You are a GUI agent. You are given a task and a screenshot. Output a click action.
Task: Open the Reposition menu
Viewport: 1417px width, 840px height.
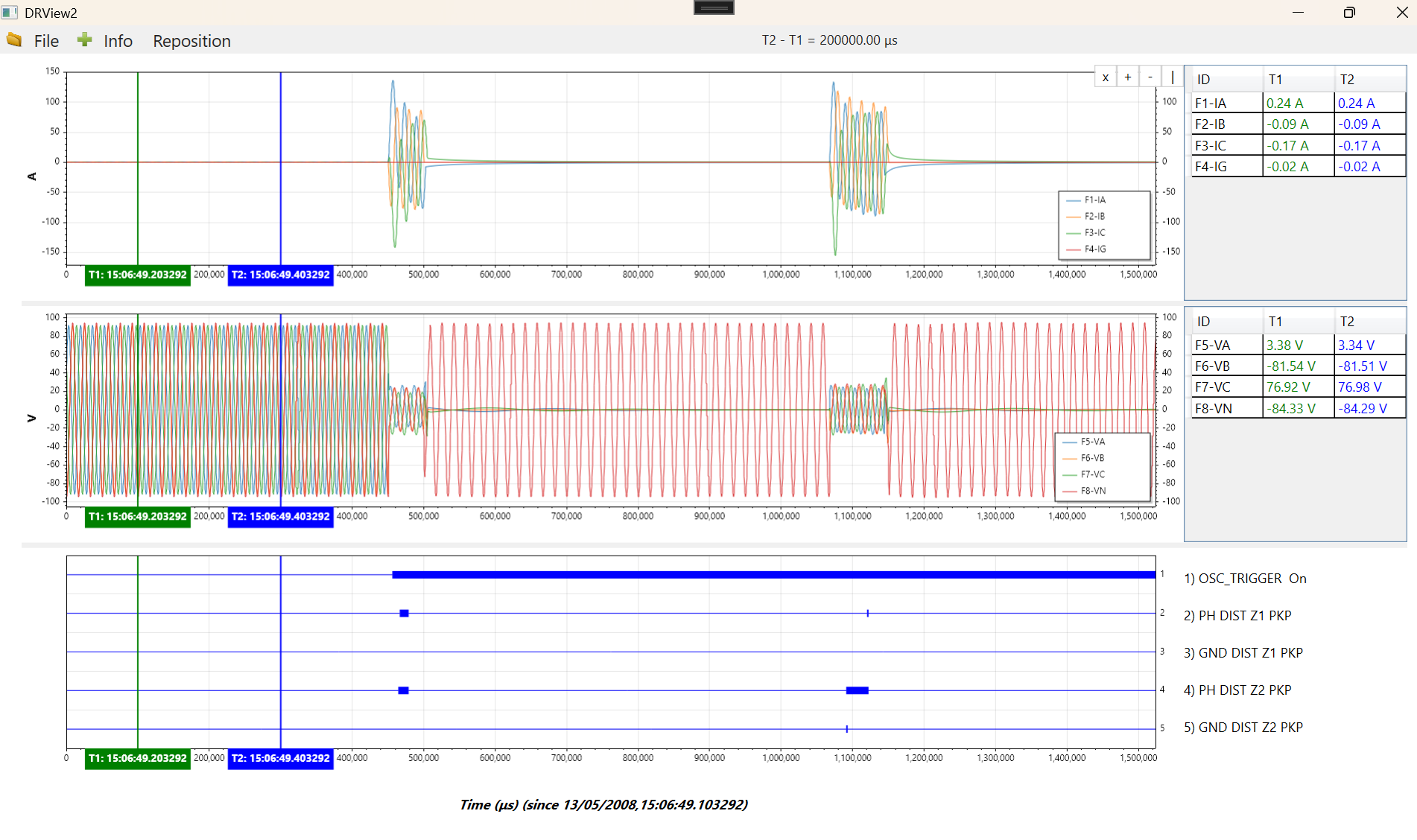pyautogui.click(x=191, y=41)
